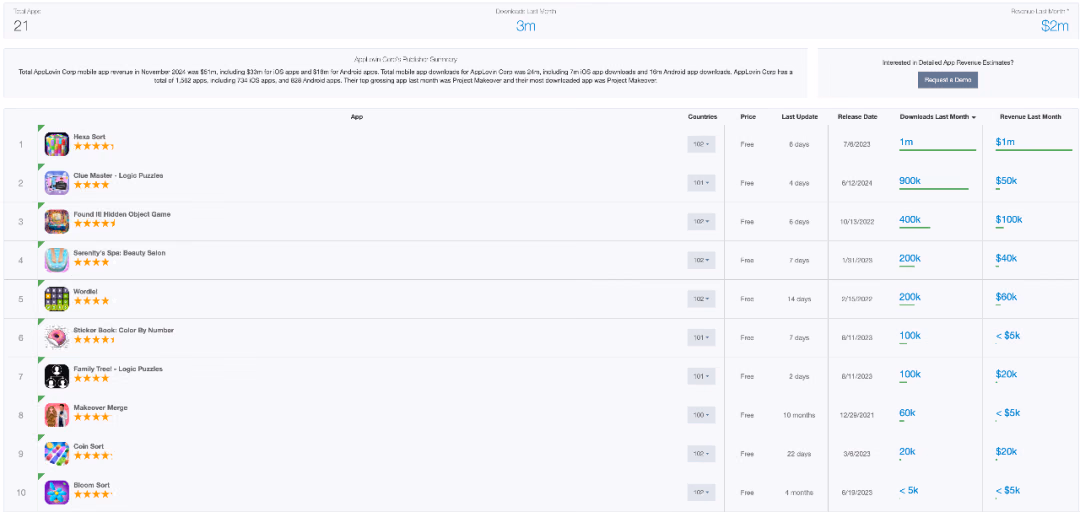
Task: Open the Makeover Merge title link
Action: (101, 407)
